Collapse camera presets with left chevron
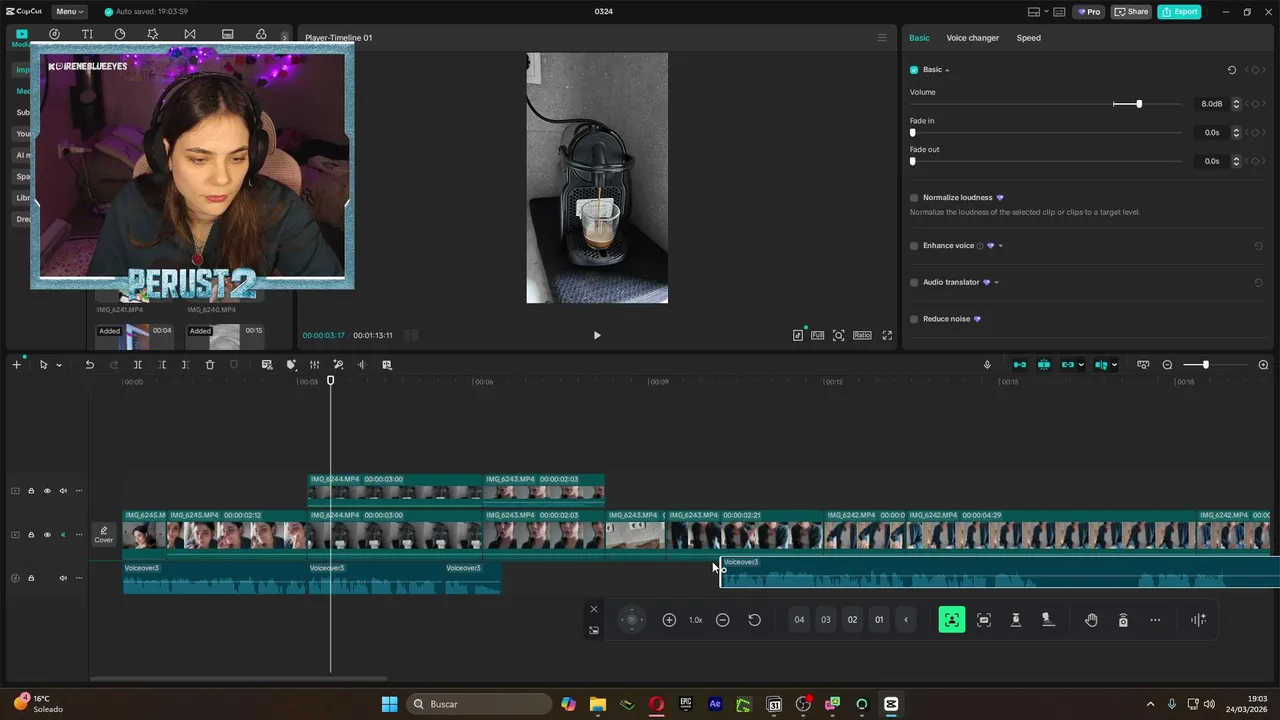The height and width of the screenshot is (720, 1280). coord(906,620)
